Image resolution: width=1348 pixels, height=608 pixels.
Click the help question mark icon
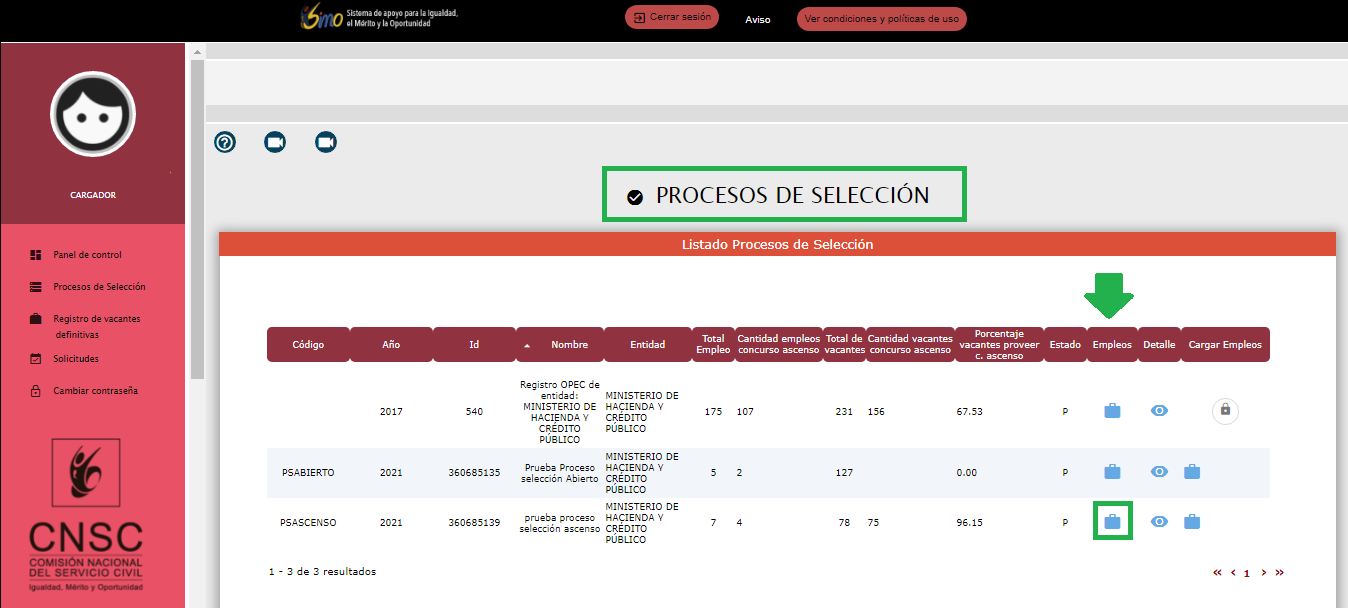(225, 143)
